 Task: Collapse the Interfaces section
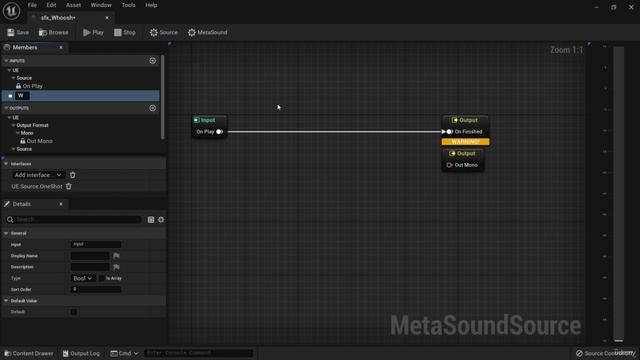click(x=6, y=164)
